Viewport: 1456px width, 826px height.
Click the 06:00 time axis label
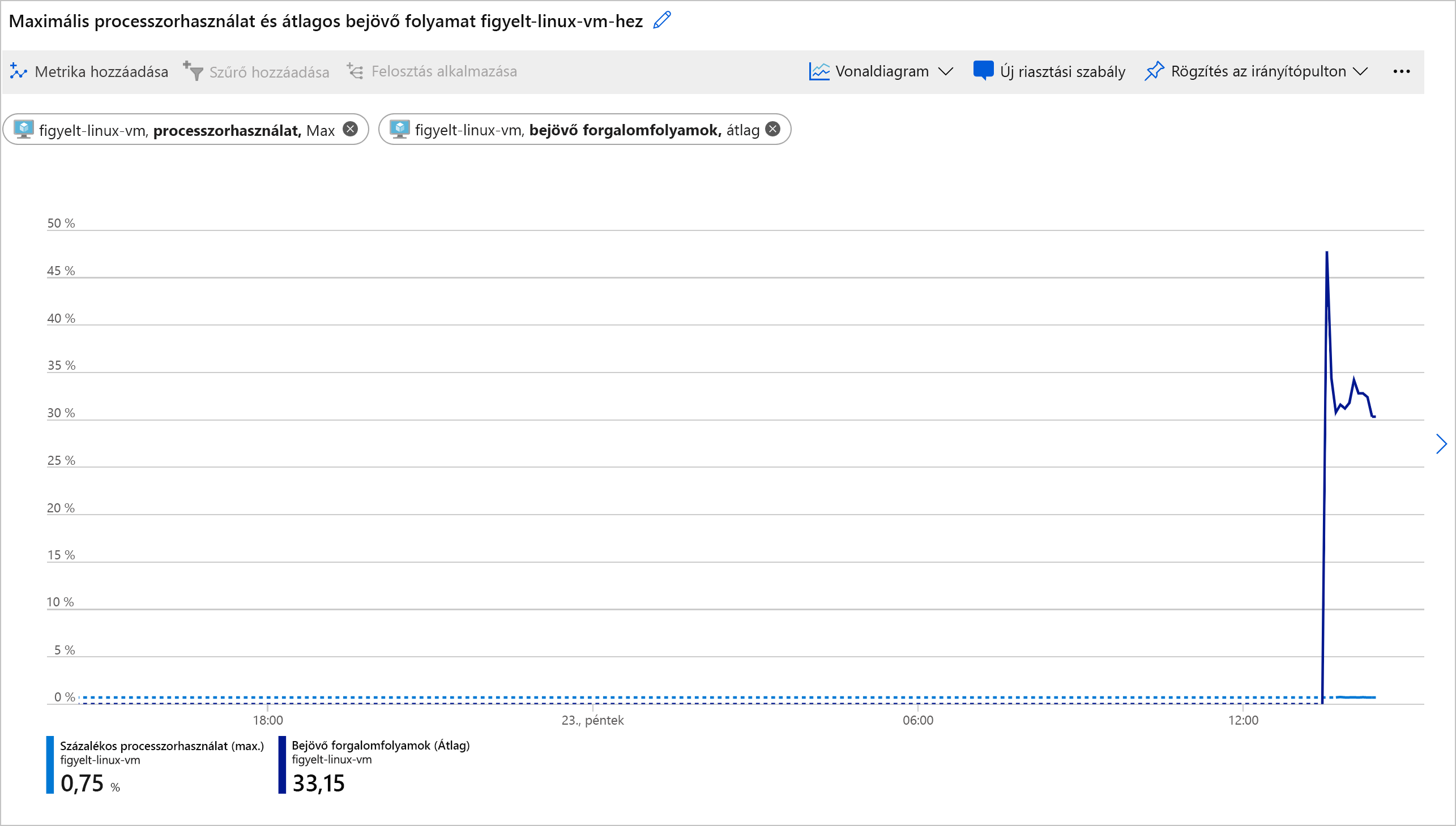click(x=918, y=721)
